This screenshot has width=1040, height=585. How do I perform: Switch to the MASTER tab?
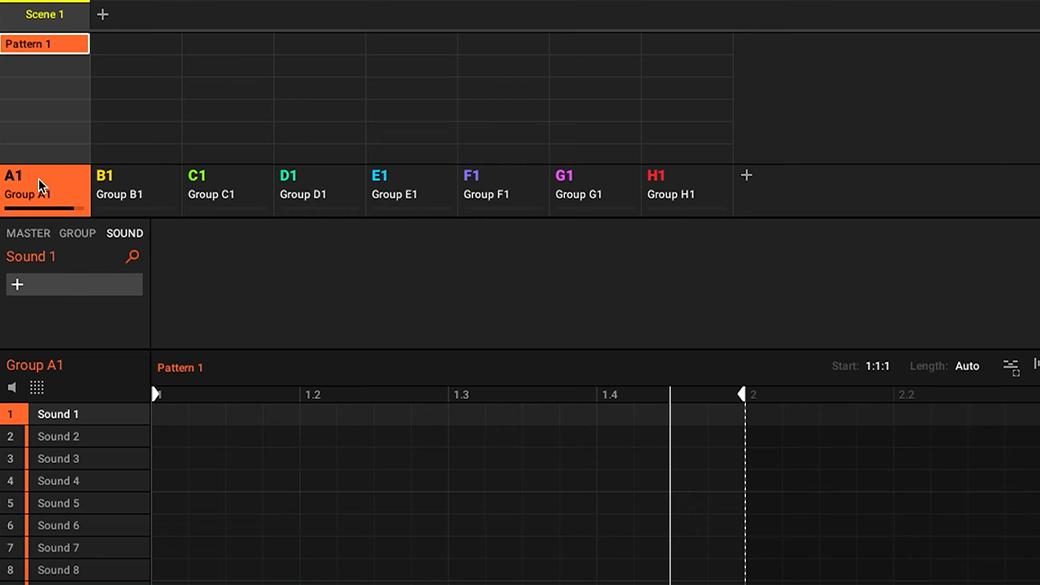point(29,233)
